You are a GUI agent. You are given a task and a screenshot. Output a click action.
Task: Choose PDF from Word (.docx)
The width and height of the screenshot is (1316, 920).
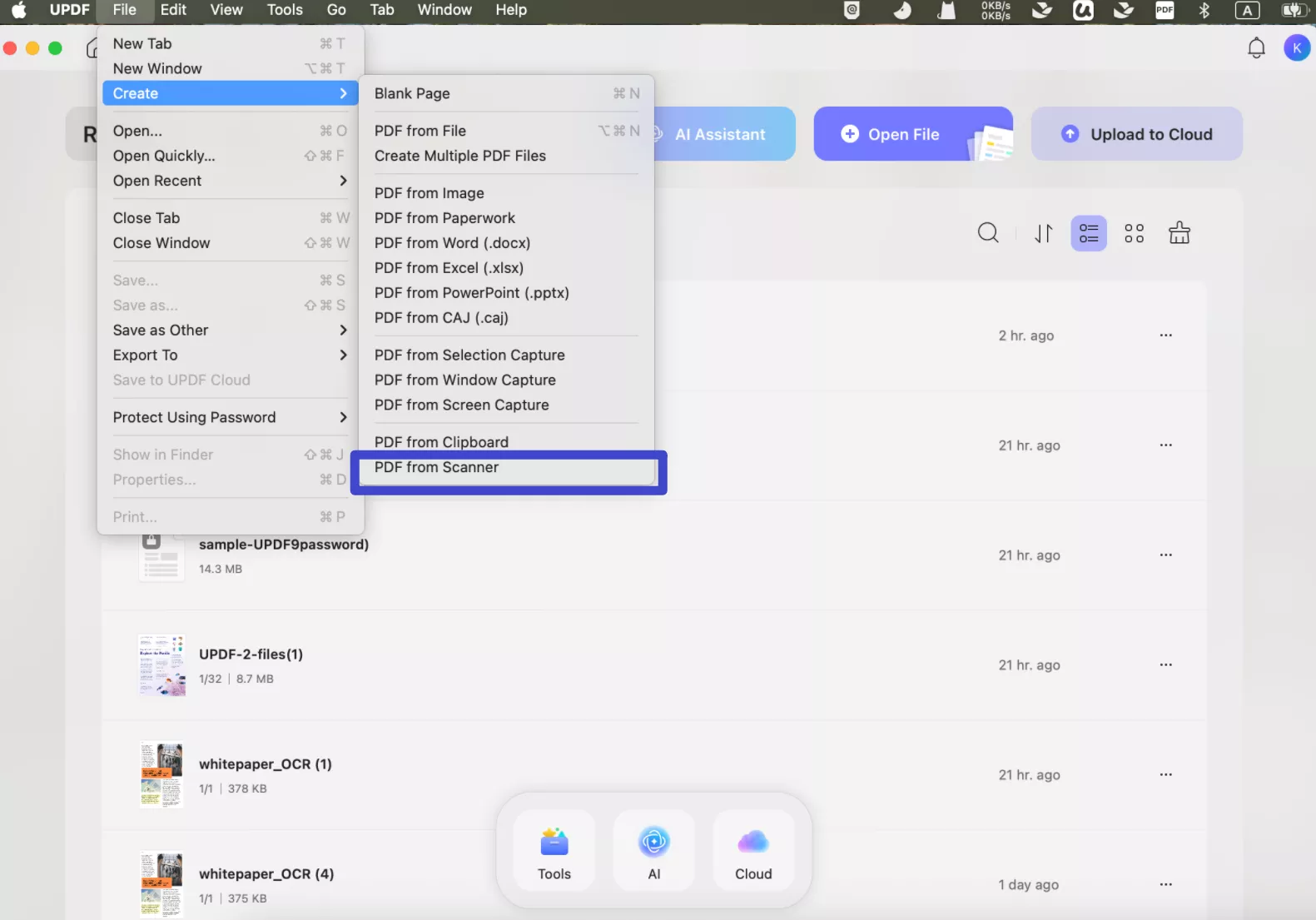point(452,243)
